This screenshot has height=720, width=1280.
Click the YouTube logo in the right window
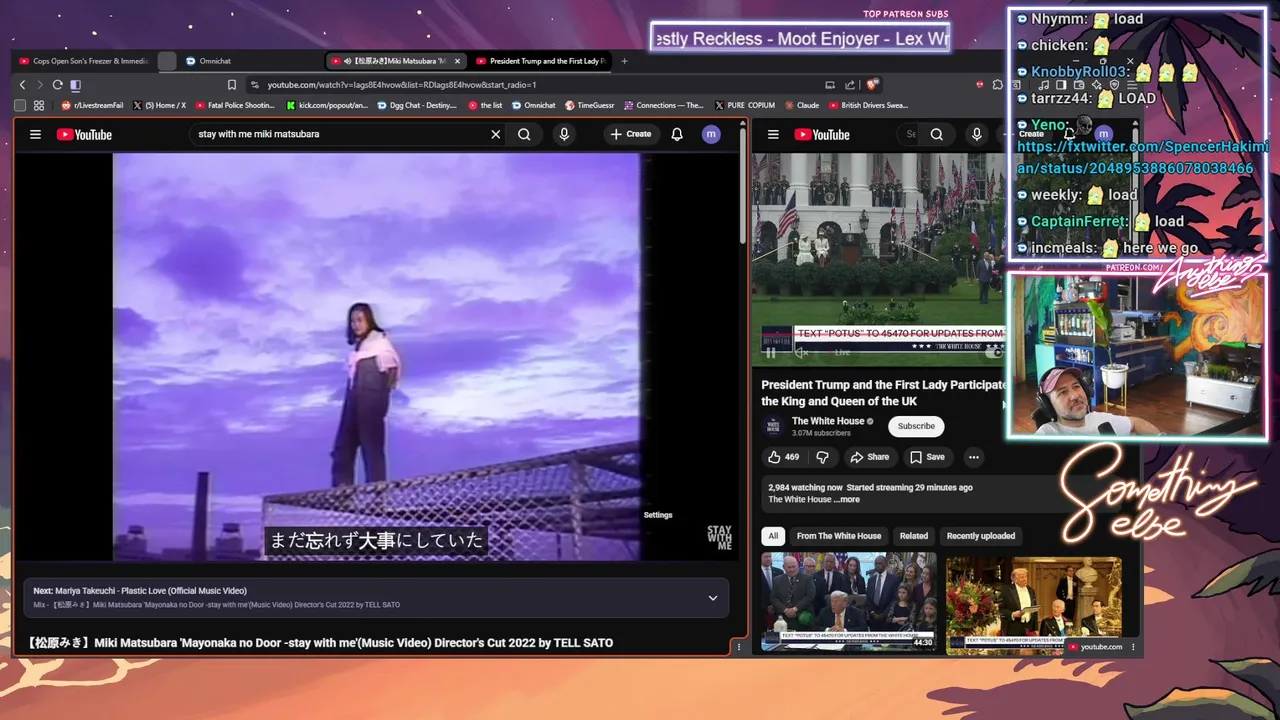(822, 134)
